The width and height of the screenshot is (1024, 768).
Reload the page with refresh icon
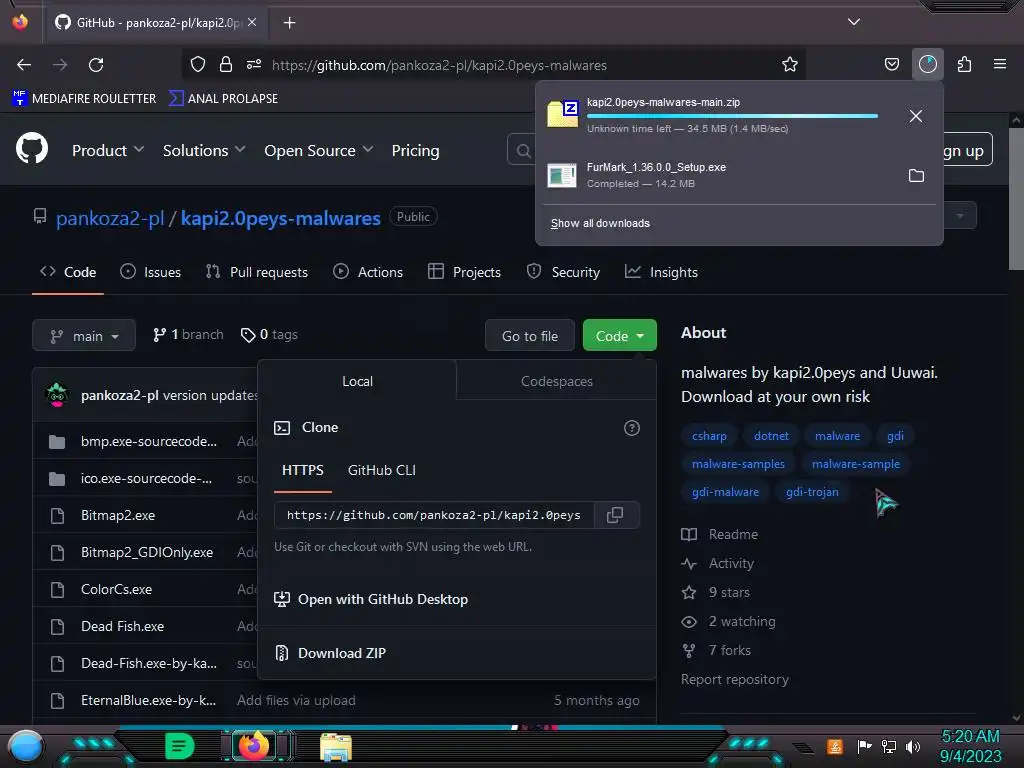point(96,65)
